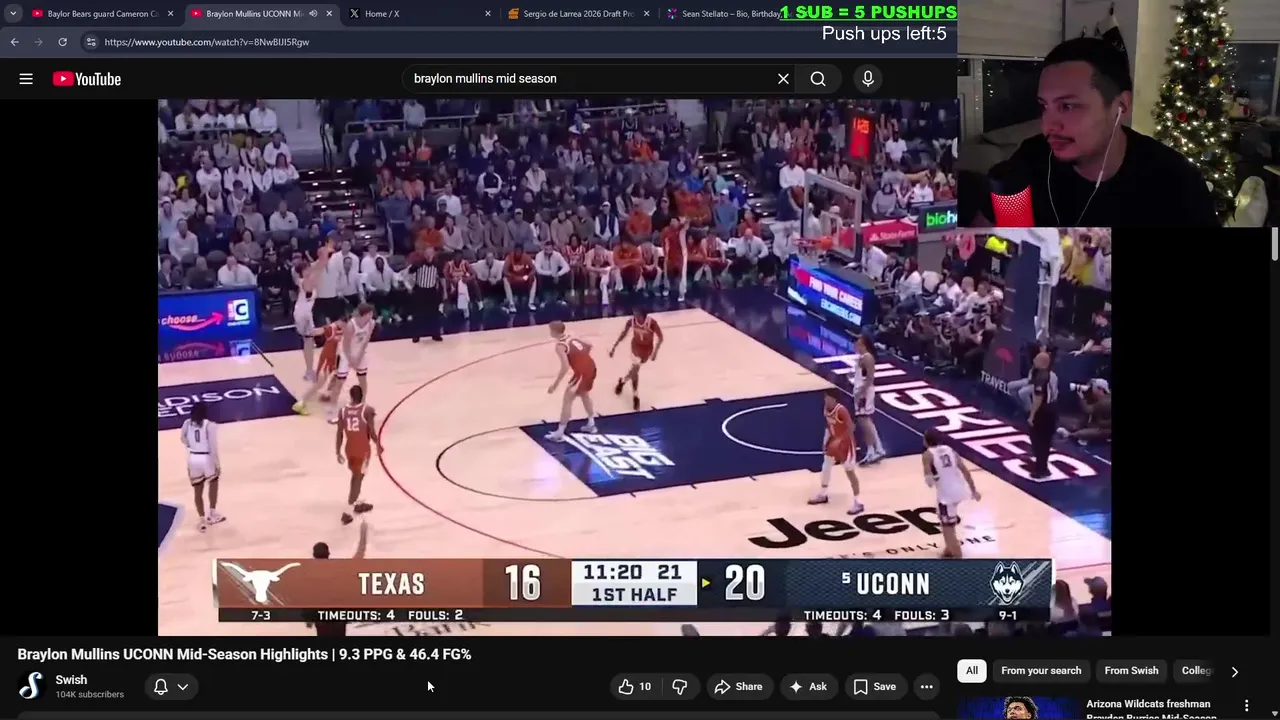The width and height of the screenshot is (1280, 720).
Task: Like the video with thumbs up
Action: 634,686
